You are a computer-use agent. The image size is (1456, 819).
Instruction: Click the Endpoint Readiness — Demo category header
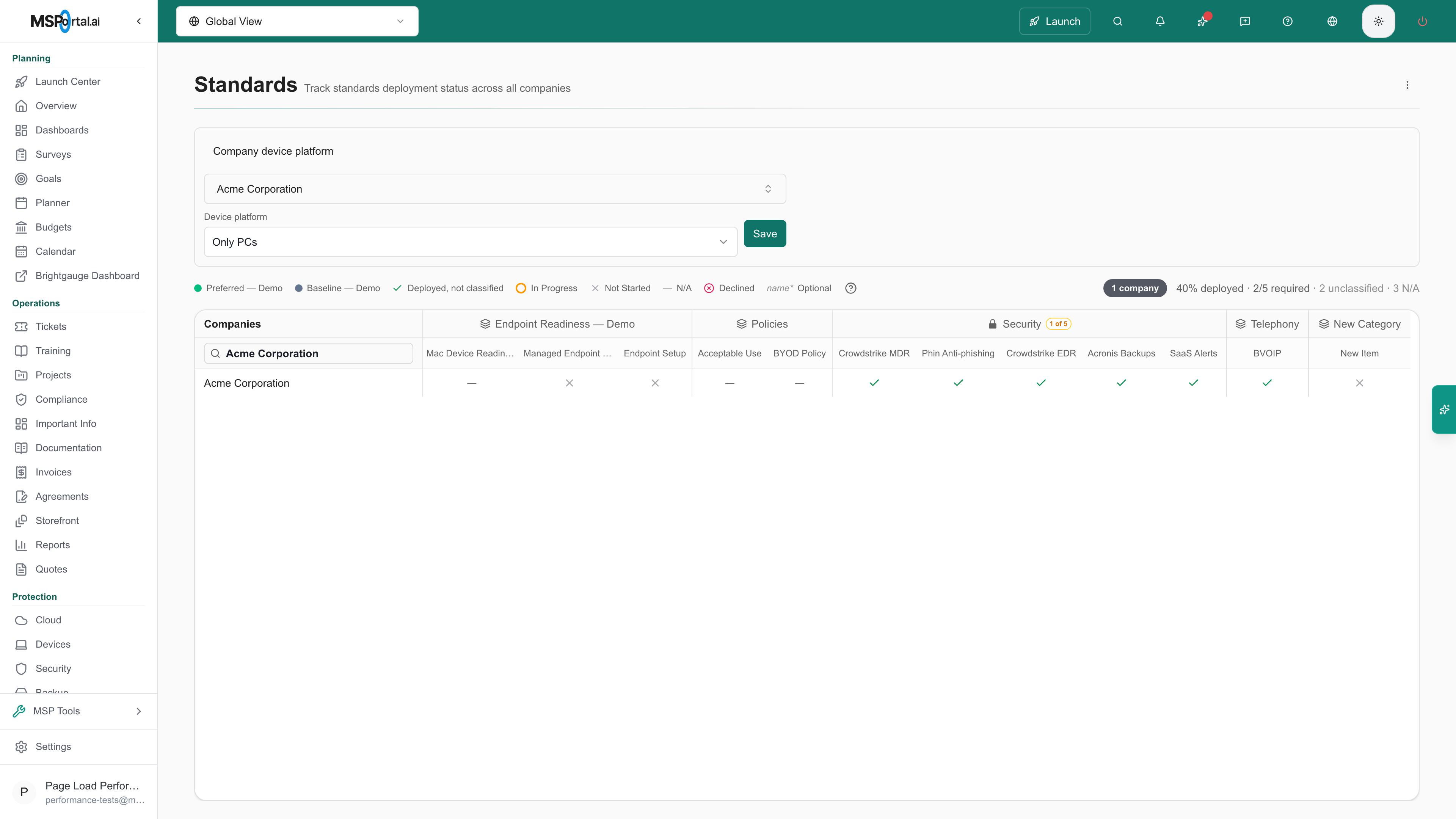pyautogui.click(x=557, y=324)
